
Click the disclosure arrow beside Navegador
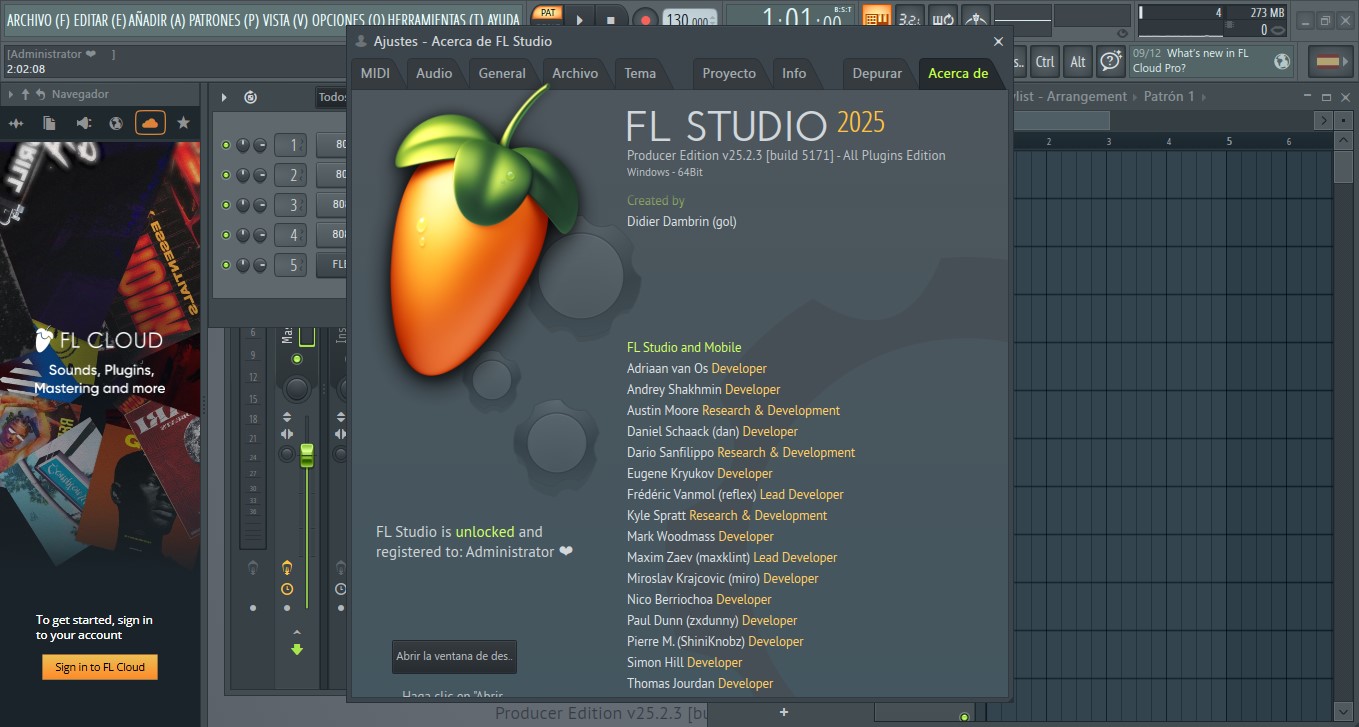point(11,94)
